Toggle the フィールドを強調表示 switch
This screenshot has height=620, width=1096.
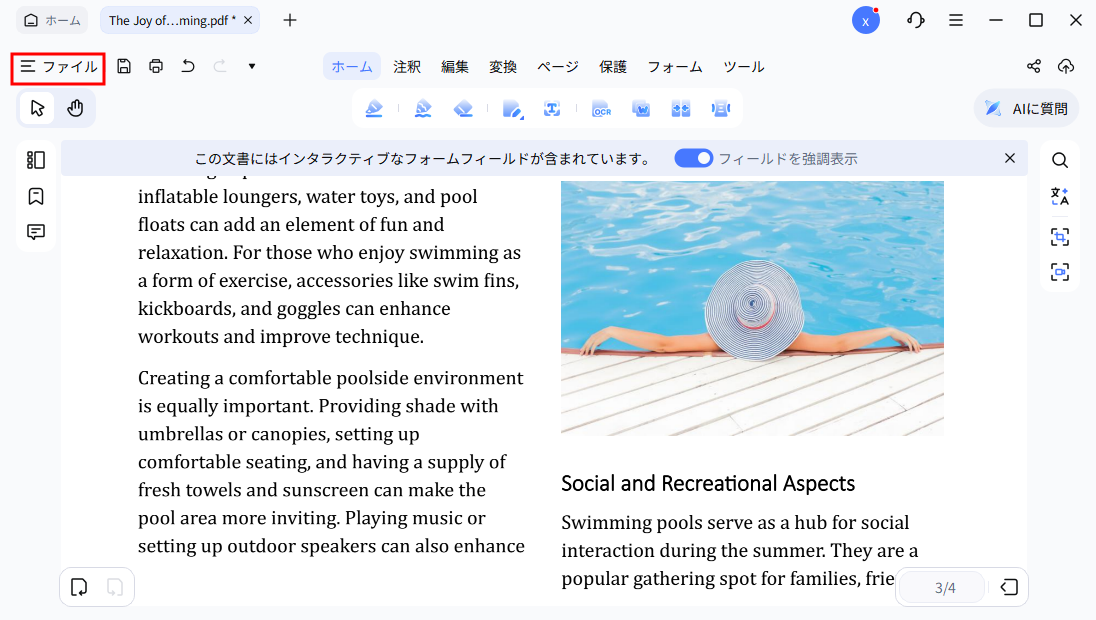(693, 158)
